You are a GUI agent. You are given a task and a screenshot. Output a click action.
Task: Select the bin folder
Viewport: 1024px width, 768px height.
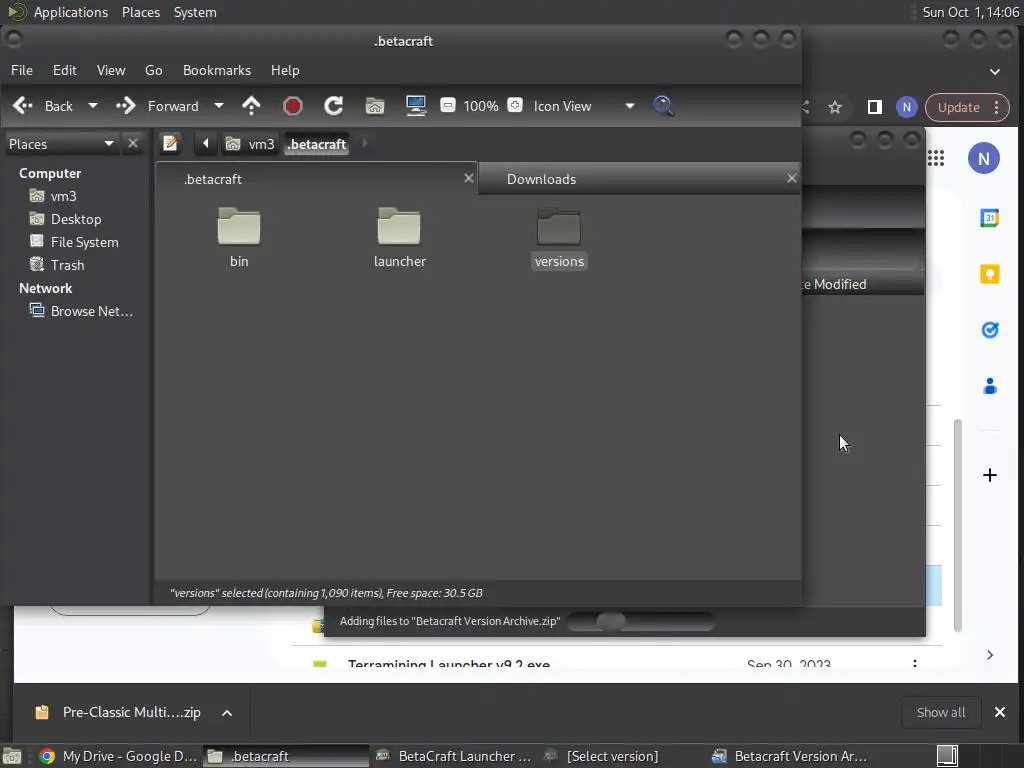[239, 236]
